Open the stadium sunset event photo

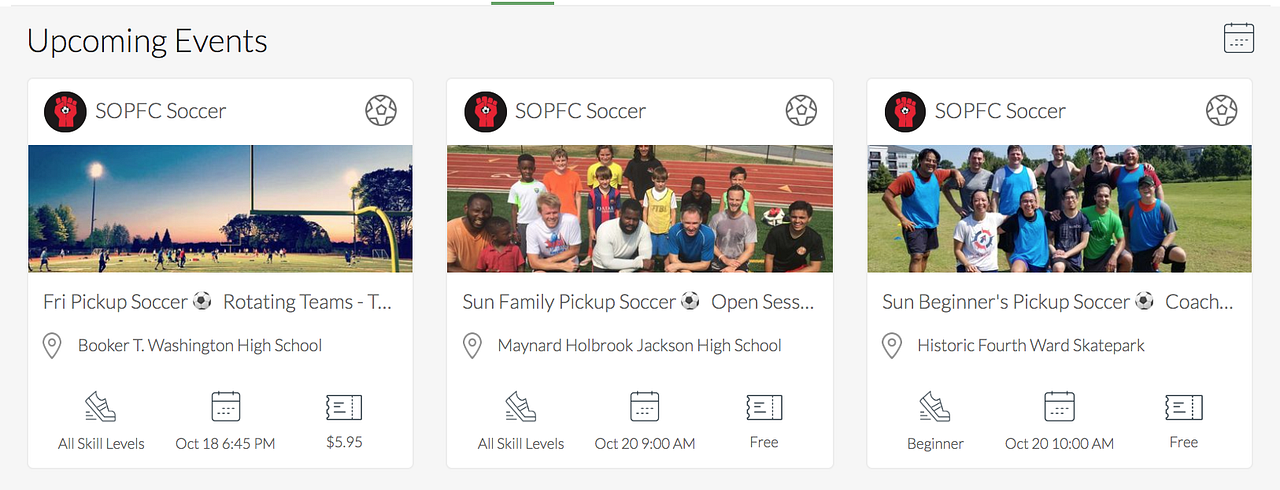point(220,208)
